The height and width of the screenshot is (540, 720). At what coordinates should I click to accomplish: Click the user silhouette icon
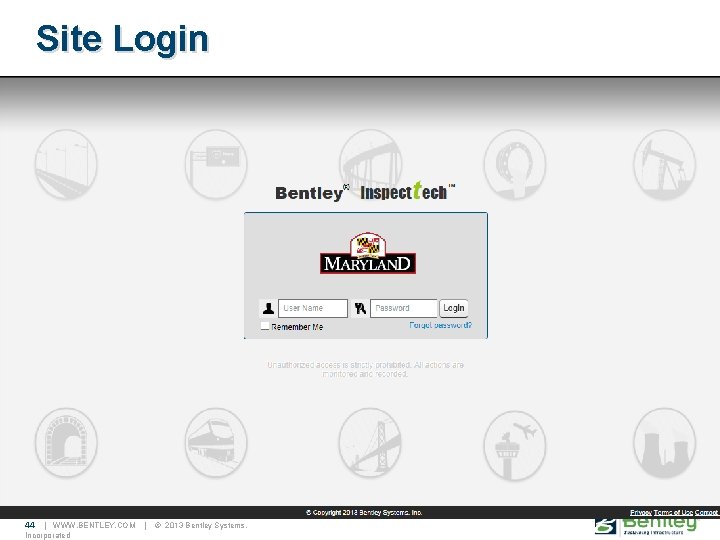point(268,309)
